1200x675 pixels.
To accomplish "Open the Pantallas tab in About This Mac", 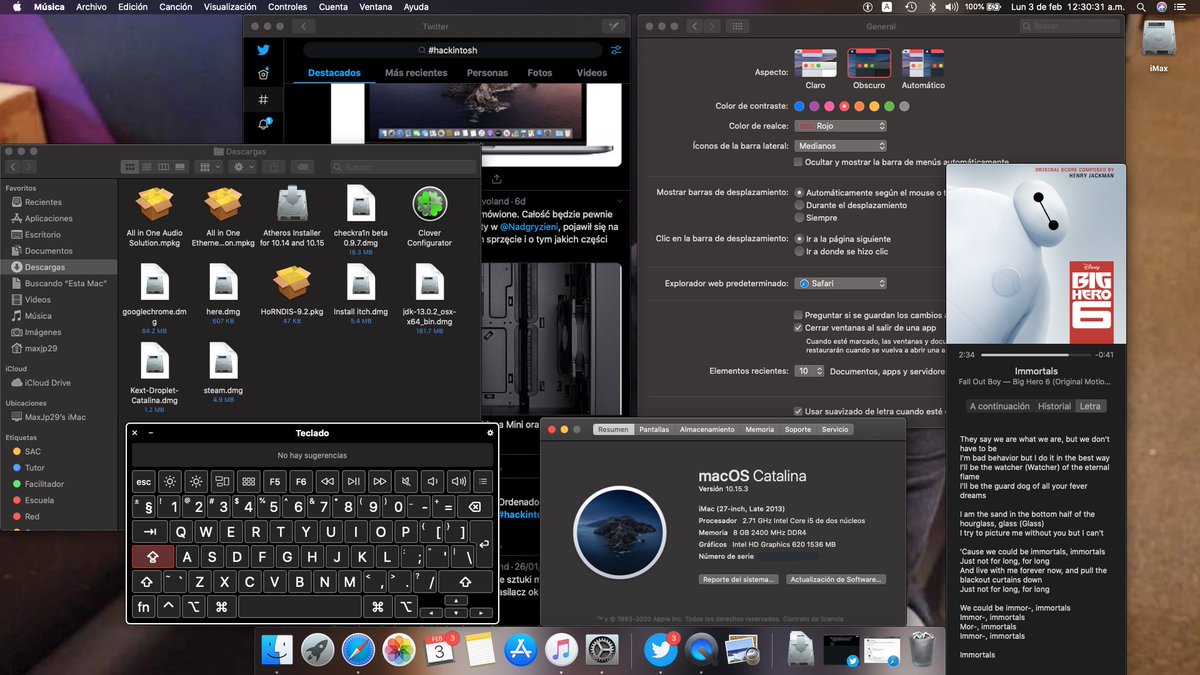I will [654, 430].
